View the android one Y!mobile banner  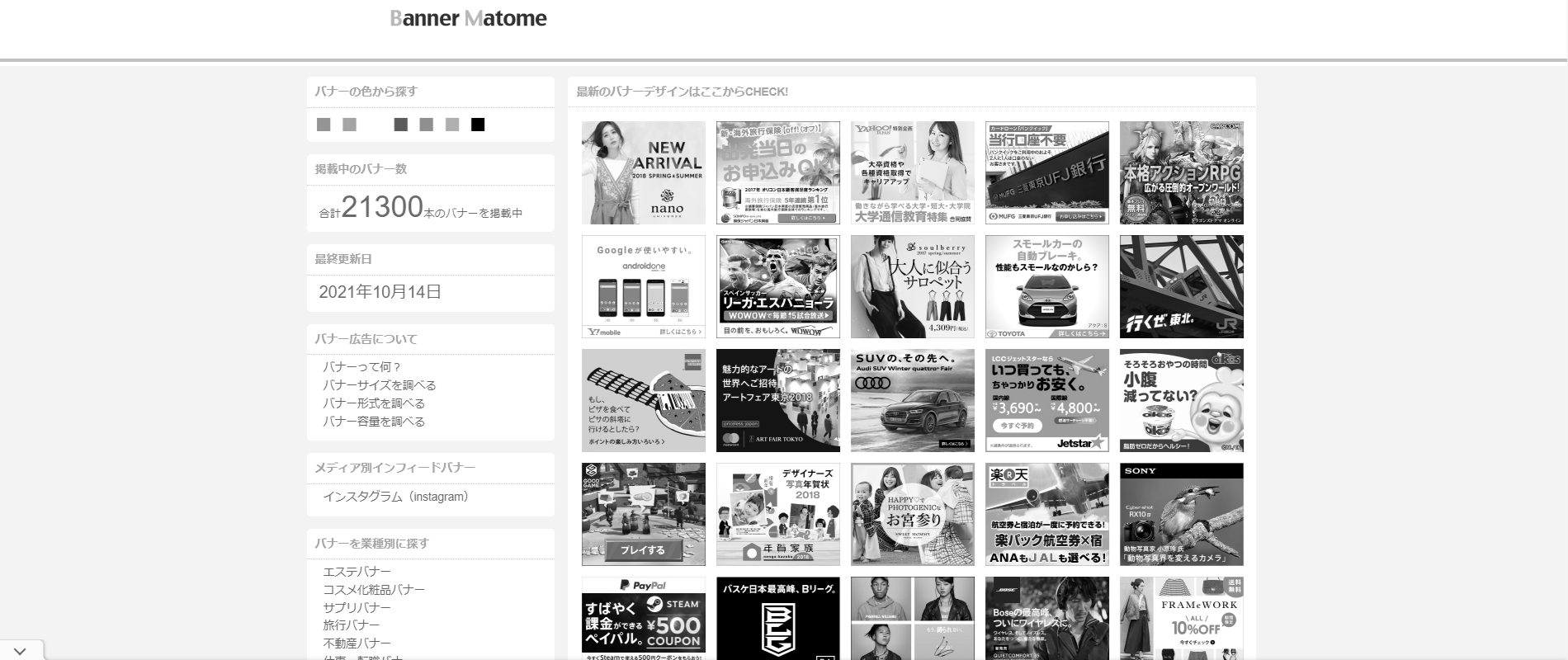[643, 286]
